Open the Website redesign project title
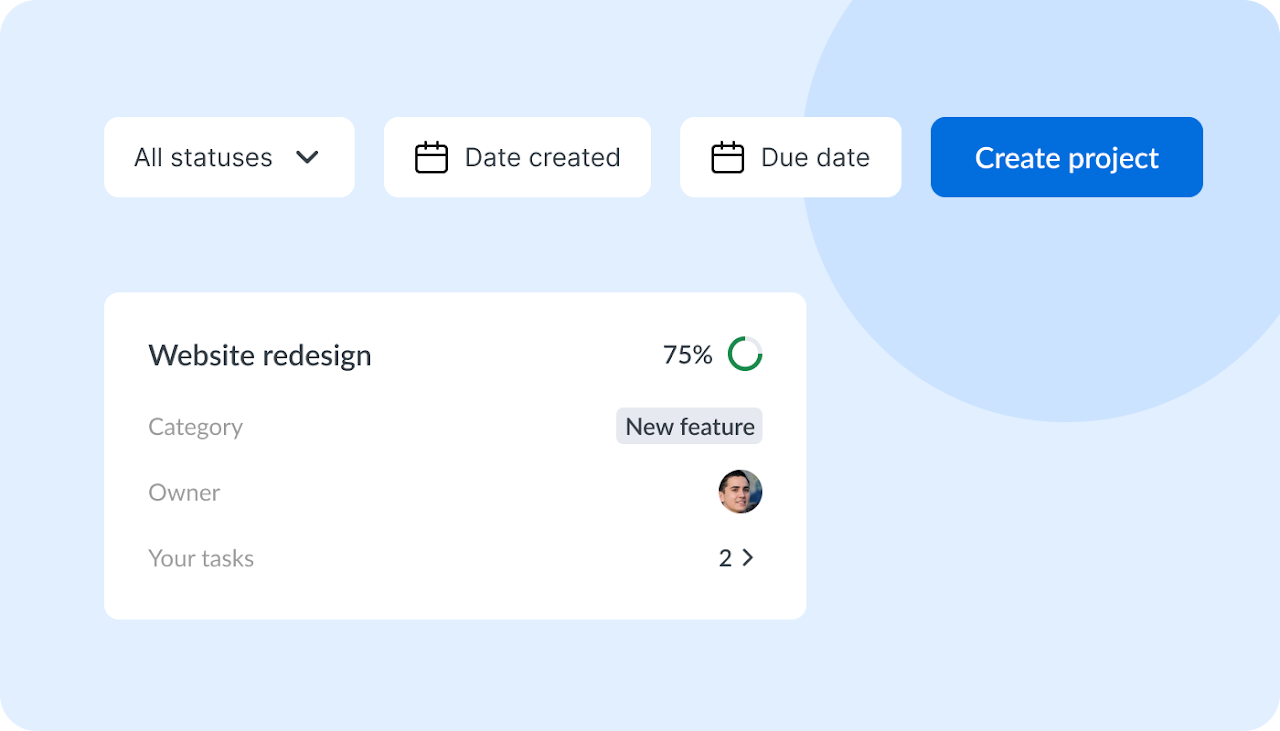The height and width of the screenshot is (731, 1280). [260, 355]
